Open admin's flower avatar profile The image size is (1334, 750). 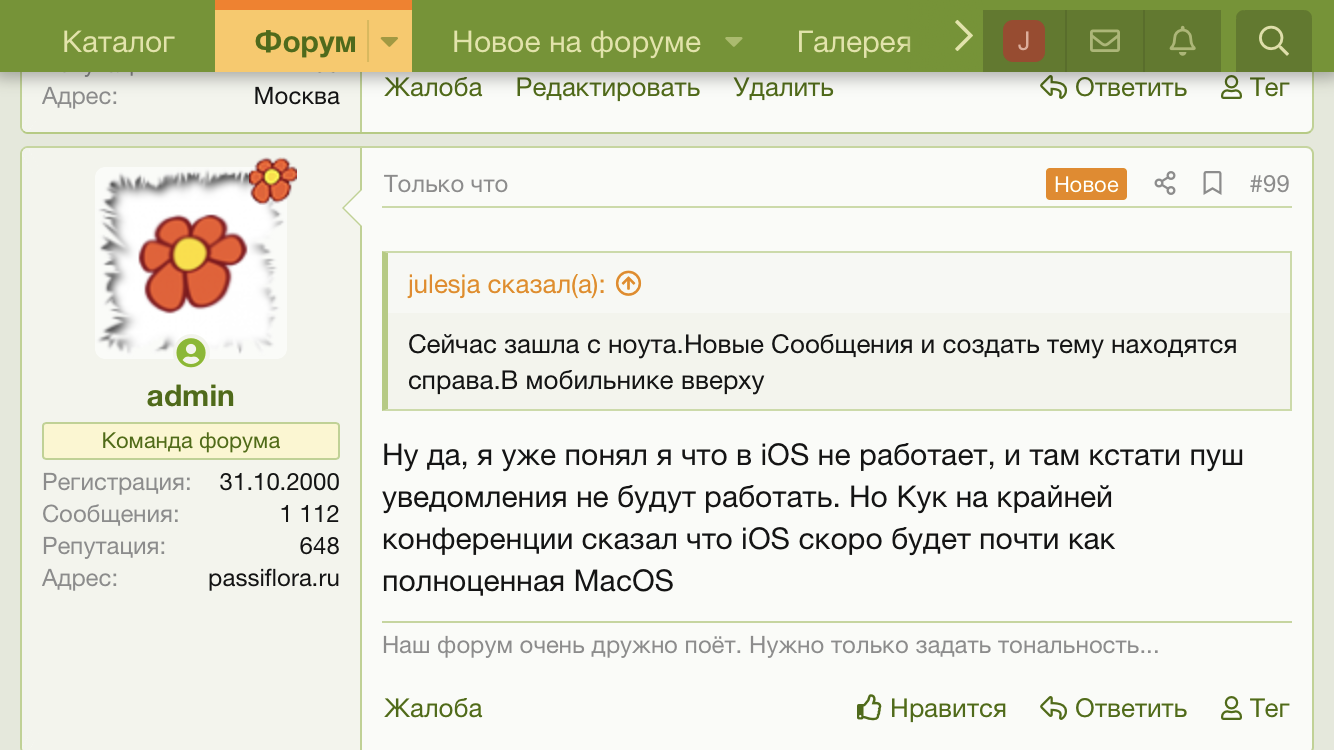coord(191,260)
